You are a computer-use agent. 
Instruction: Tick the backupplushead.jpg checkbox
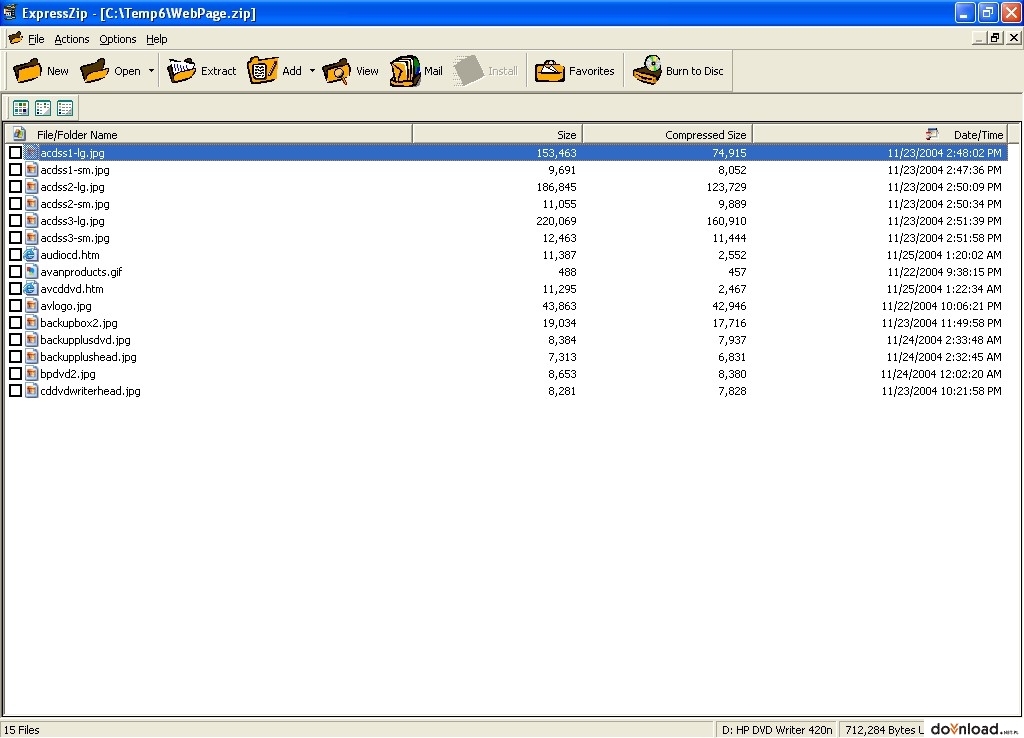(15, 356)
